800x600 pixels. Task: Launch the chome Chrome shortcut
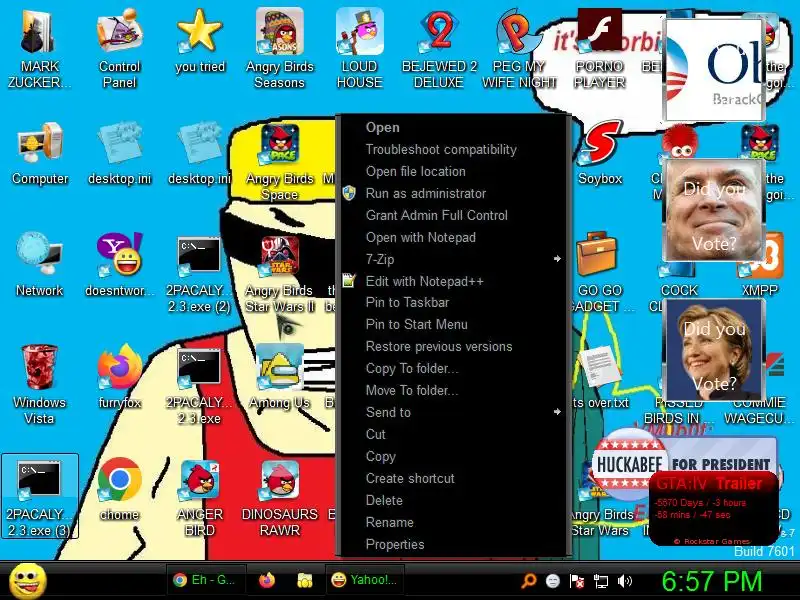119,490
